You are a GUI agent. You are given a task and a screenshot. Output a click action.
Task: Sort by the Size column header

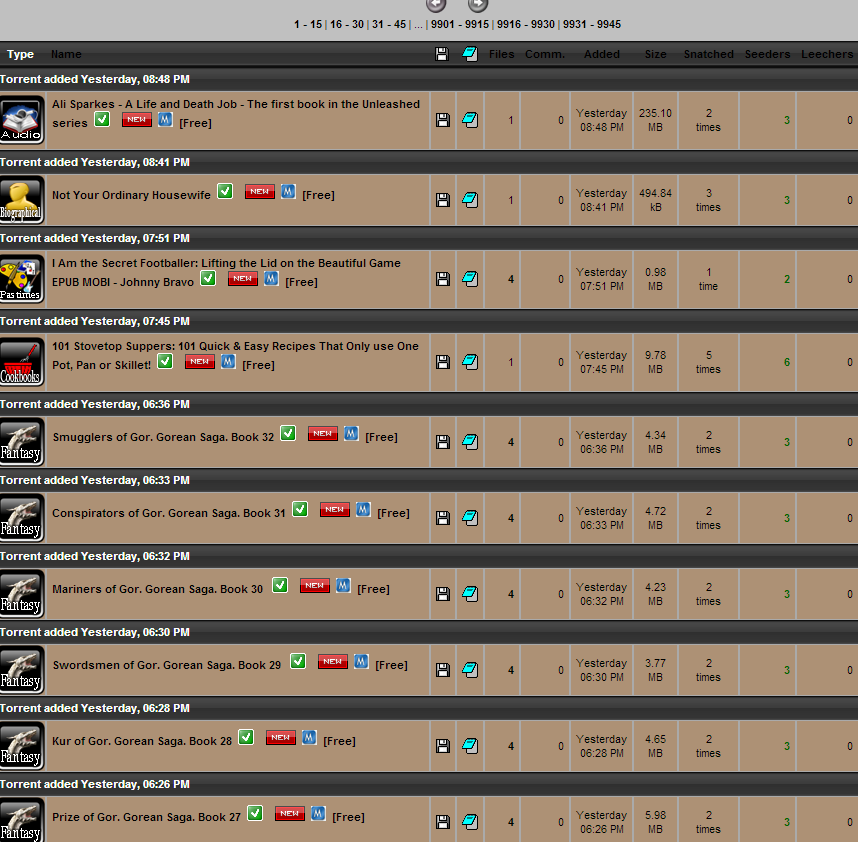coord(656,54)
